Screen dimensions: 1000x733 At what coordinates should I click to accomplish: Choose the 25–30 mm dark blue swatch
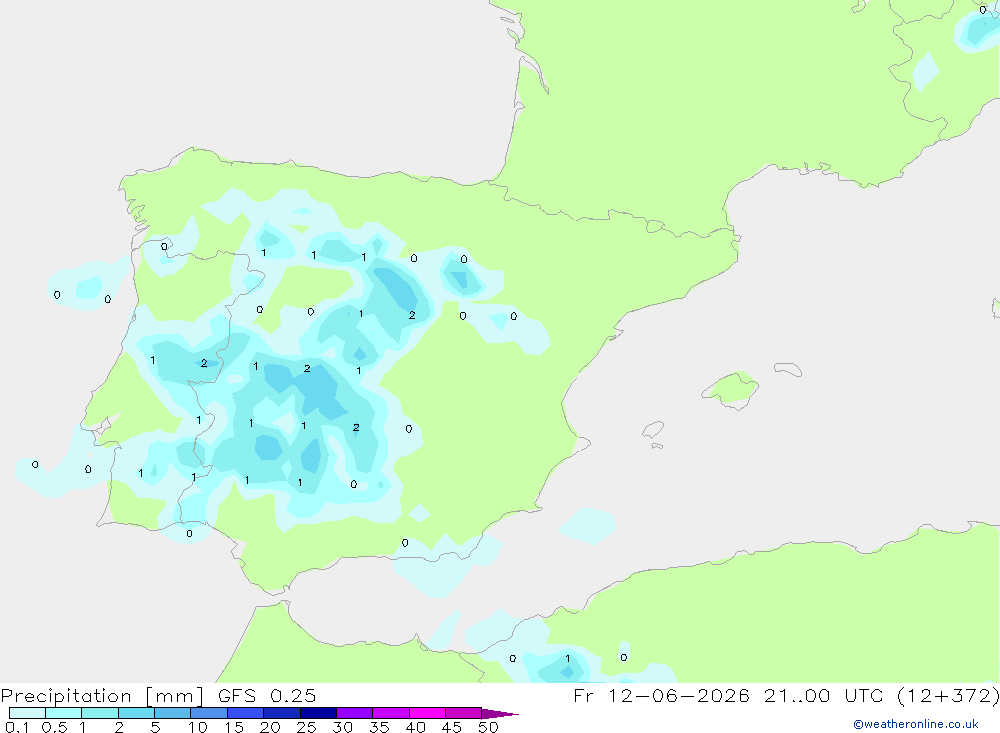[318, 713]
